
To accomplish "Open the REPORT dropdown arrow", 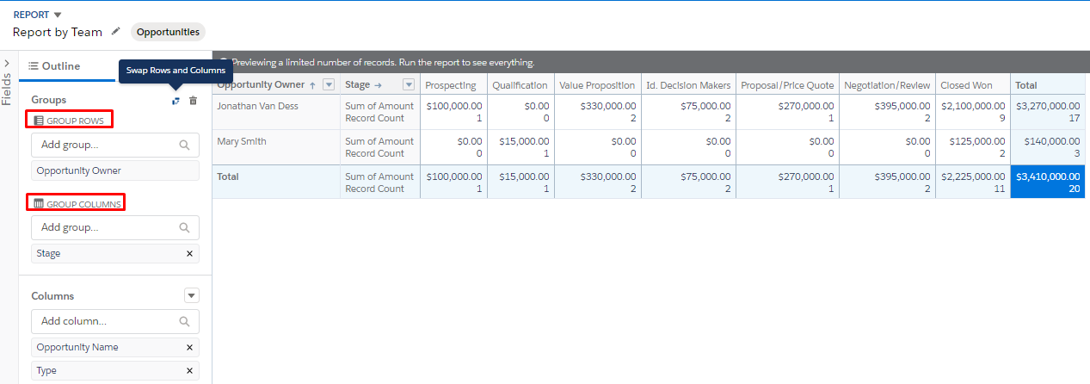I will point(58,15).
